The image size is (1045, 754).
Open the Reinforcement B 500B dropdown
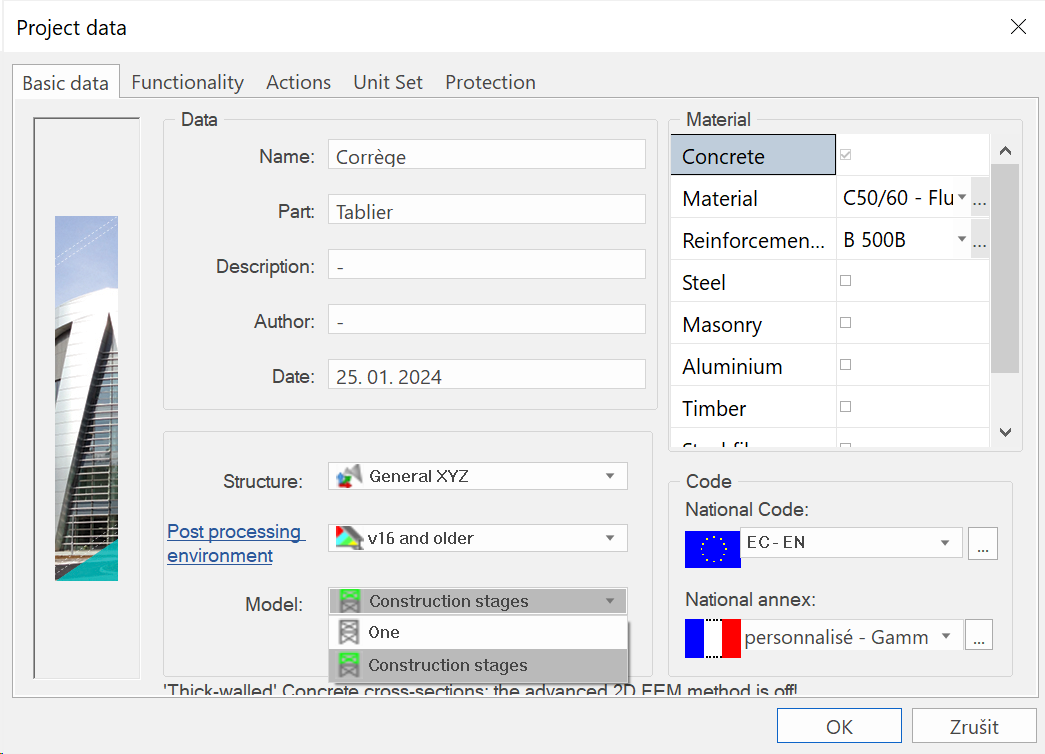(x=962, y=240)
